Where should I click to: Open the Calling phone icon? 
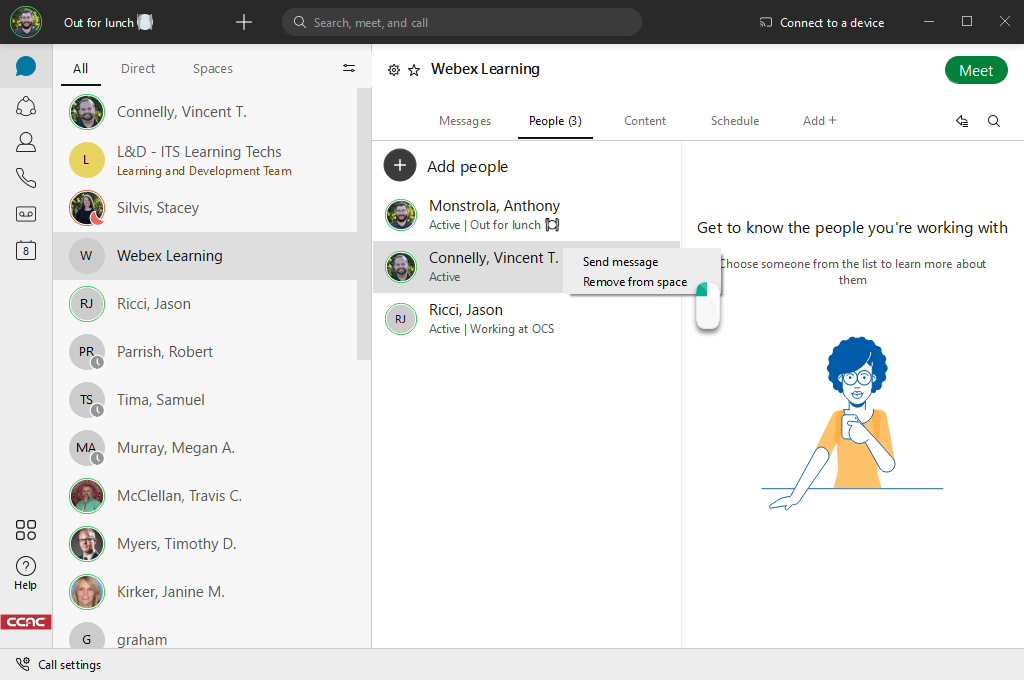(x=25, y=178)
